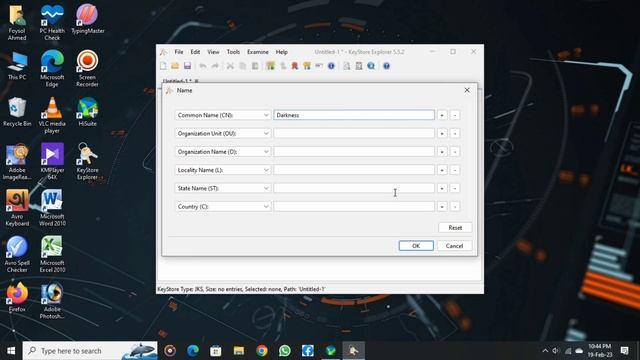Image resolution: width=640 pixels, height=360 pixels.
Task: Open the View menu
Action: [x=213, y=52]
